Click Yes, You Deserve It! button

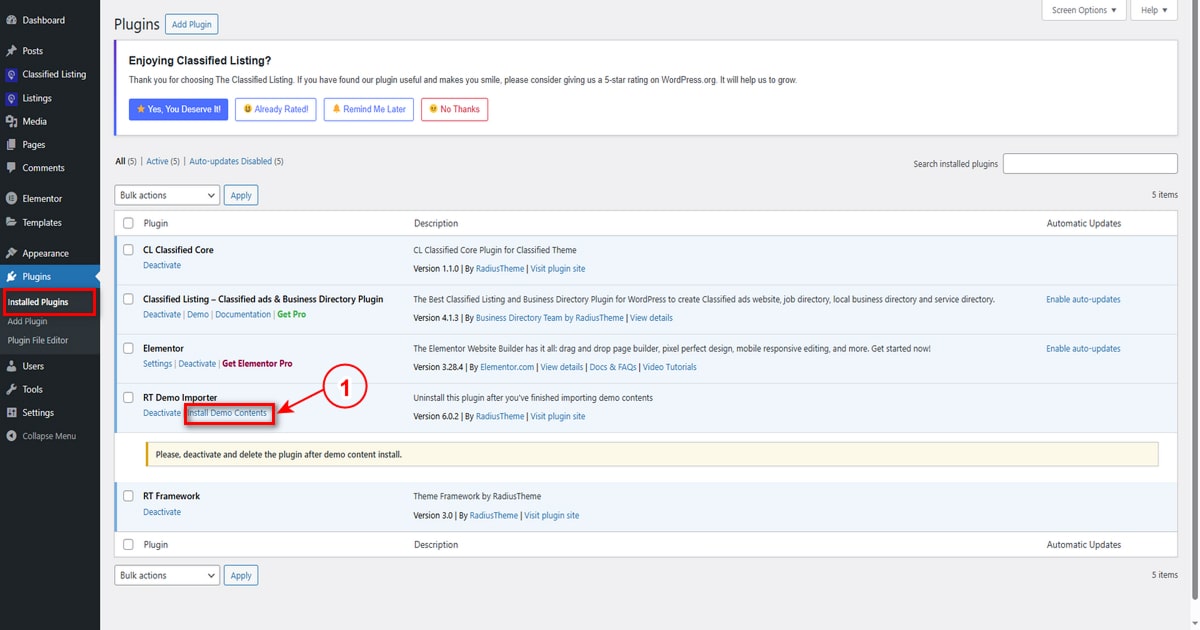coord(179,109)
